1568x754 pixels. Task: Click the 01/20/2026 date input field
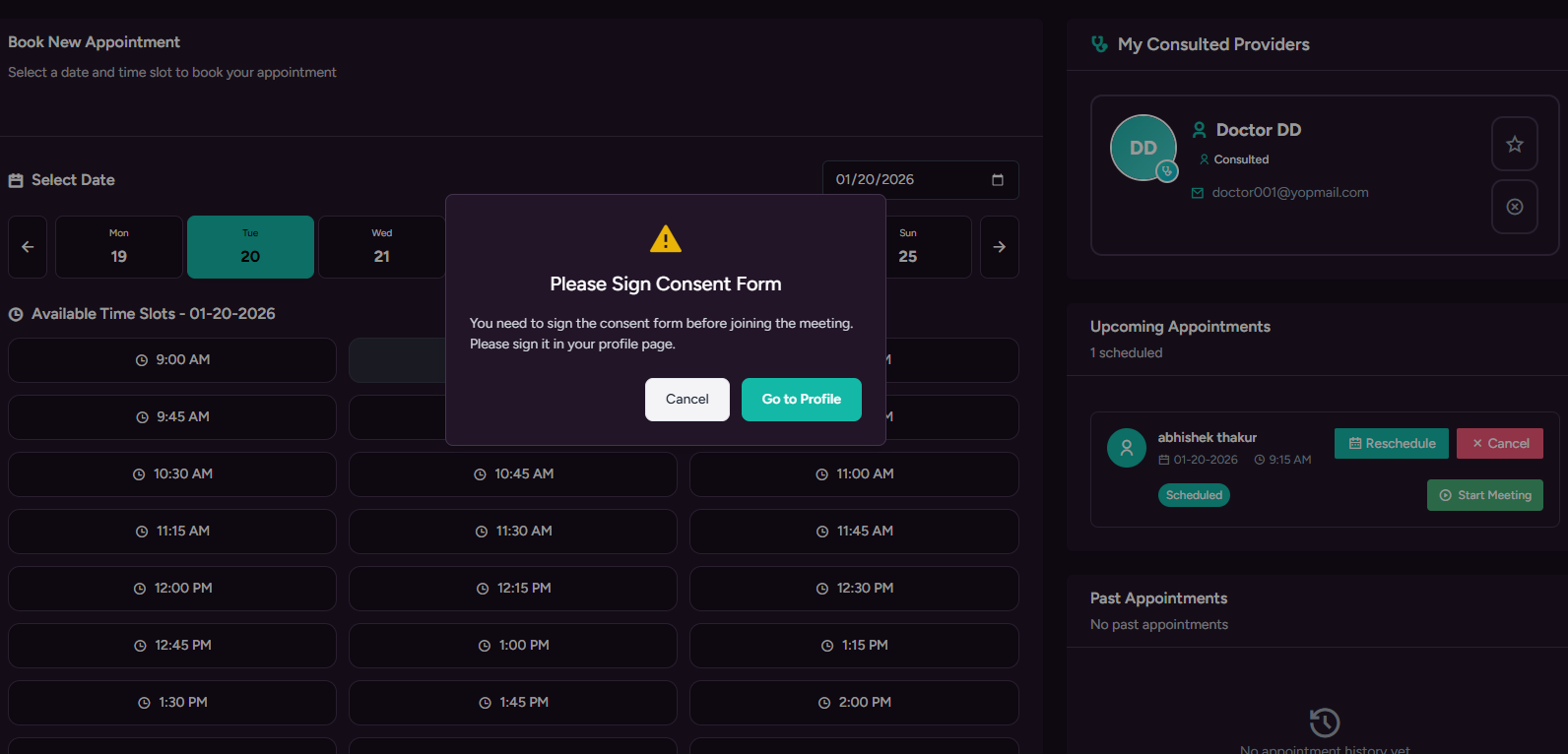906,180
